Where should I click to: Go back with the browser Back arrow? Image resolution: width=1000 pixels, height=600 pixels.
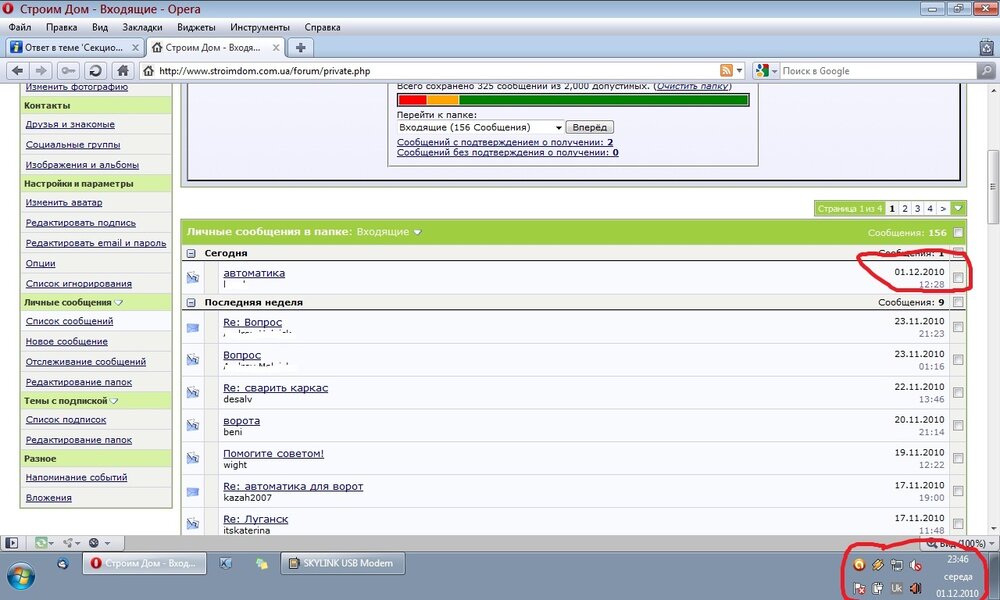[18, 71]
